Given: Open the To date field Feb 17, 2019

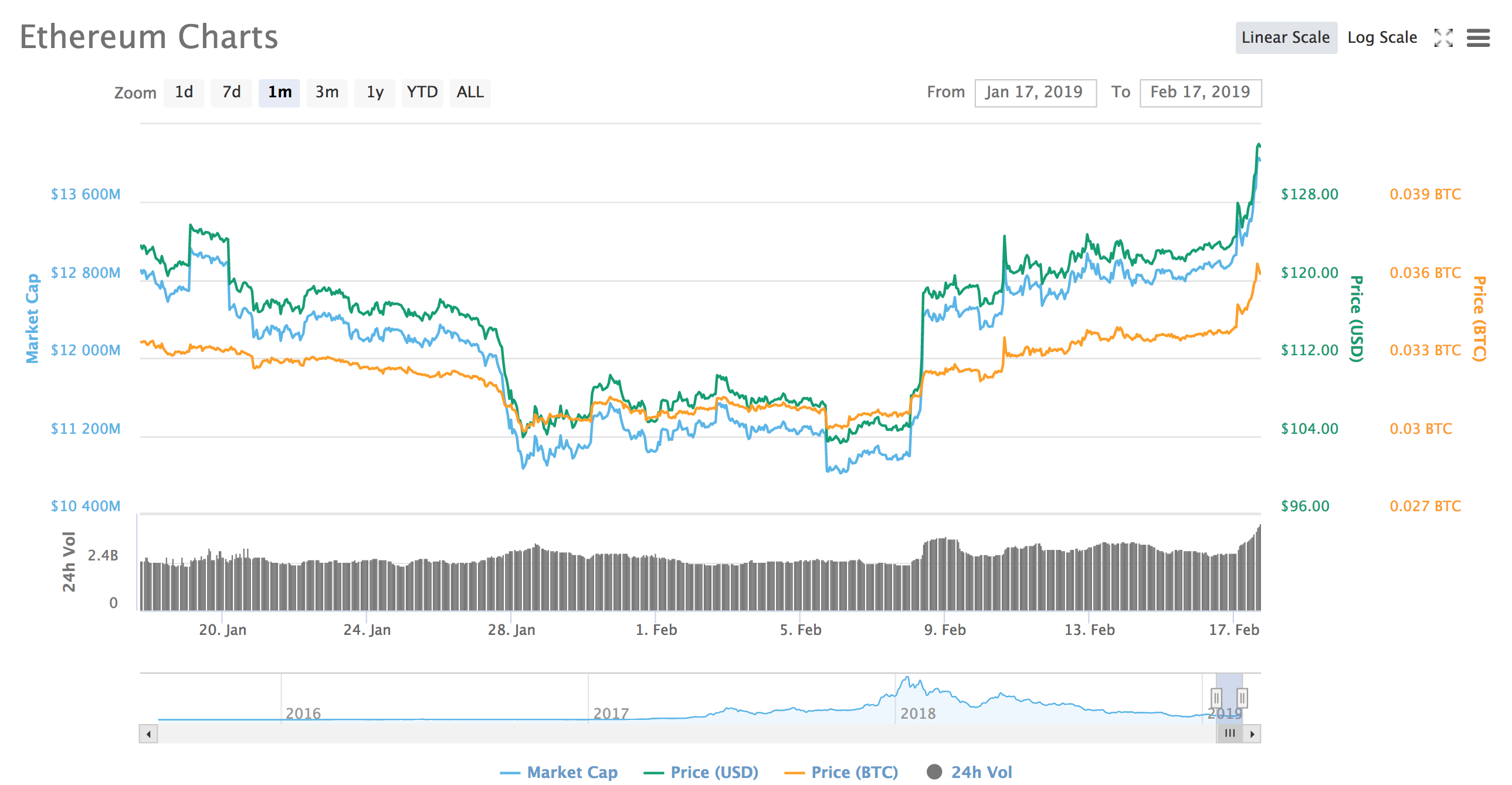Looking at the screenshot, I should pyautogui.click(x=1201, y=93).
